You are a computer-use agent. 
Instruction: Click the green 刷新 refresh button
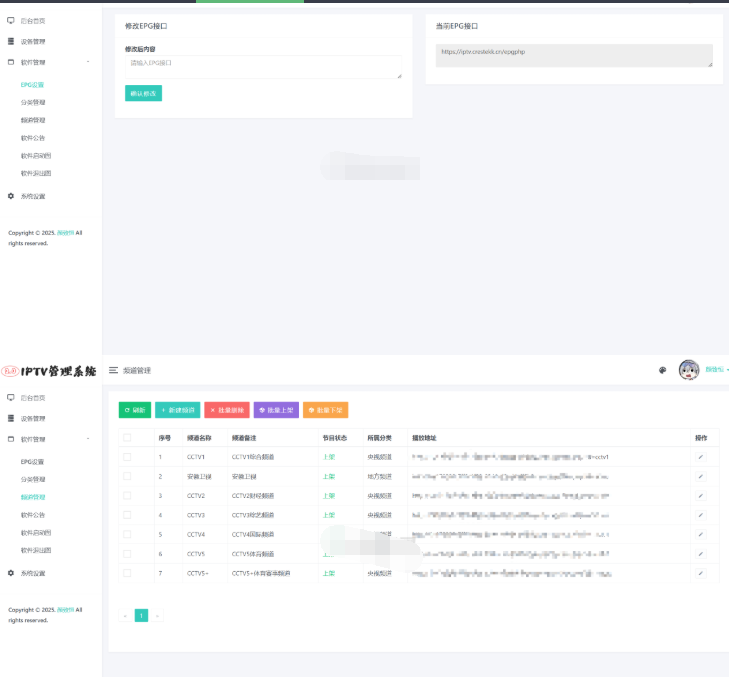(x=135, y=410)
